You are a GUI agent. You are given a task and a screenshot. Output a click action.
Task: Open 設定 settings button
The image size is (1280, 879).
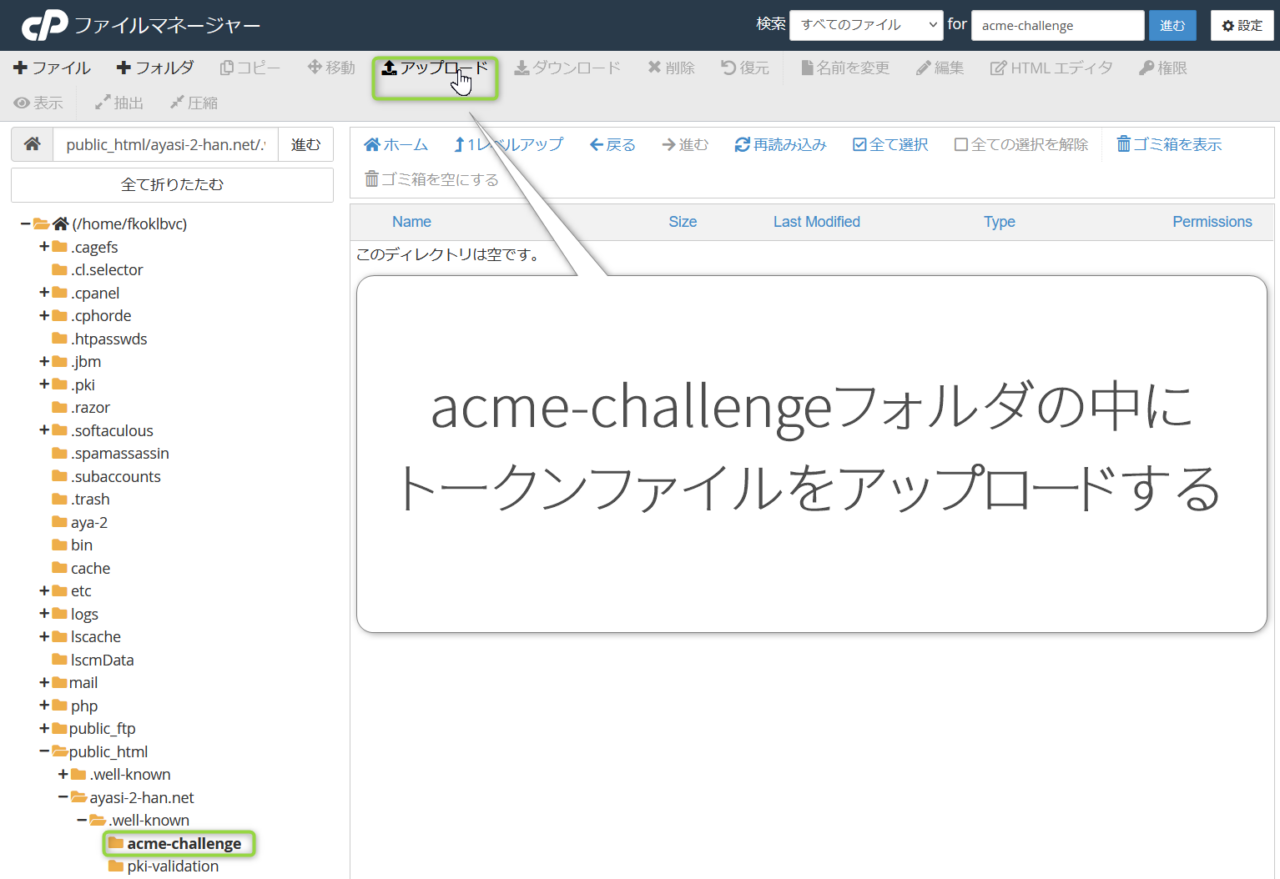[x=1242, y=25]
